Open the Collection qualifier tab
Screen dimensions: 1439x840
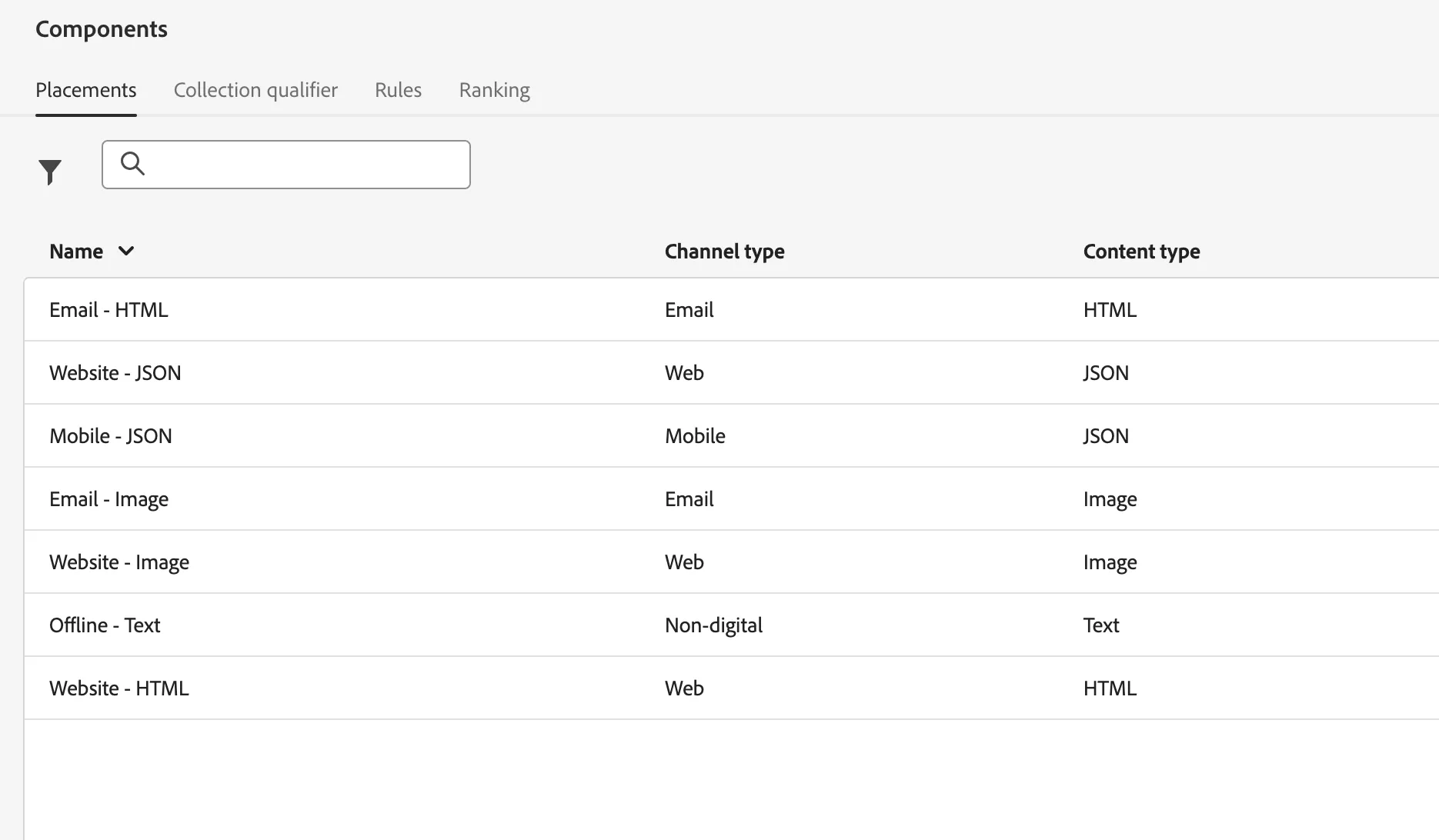pos(255,90)
